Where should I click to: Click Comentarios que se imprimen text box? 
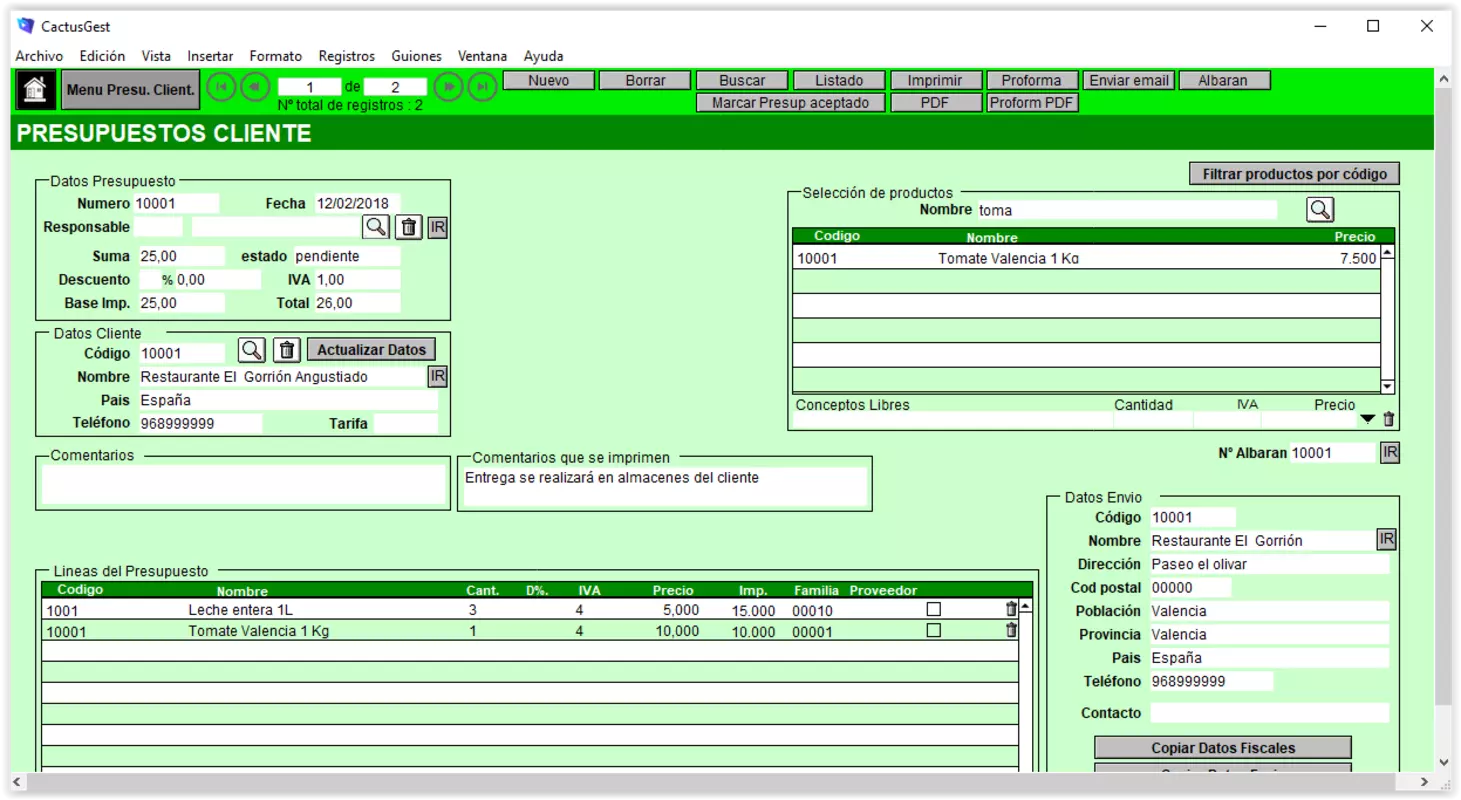[x=665, y=486]
